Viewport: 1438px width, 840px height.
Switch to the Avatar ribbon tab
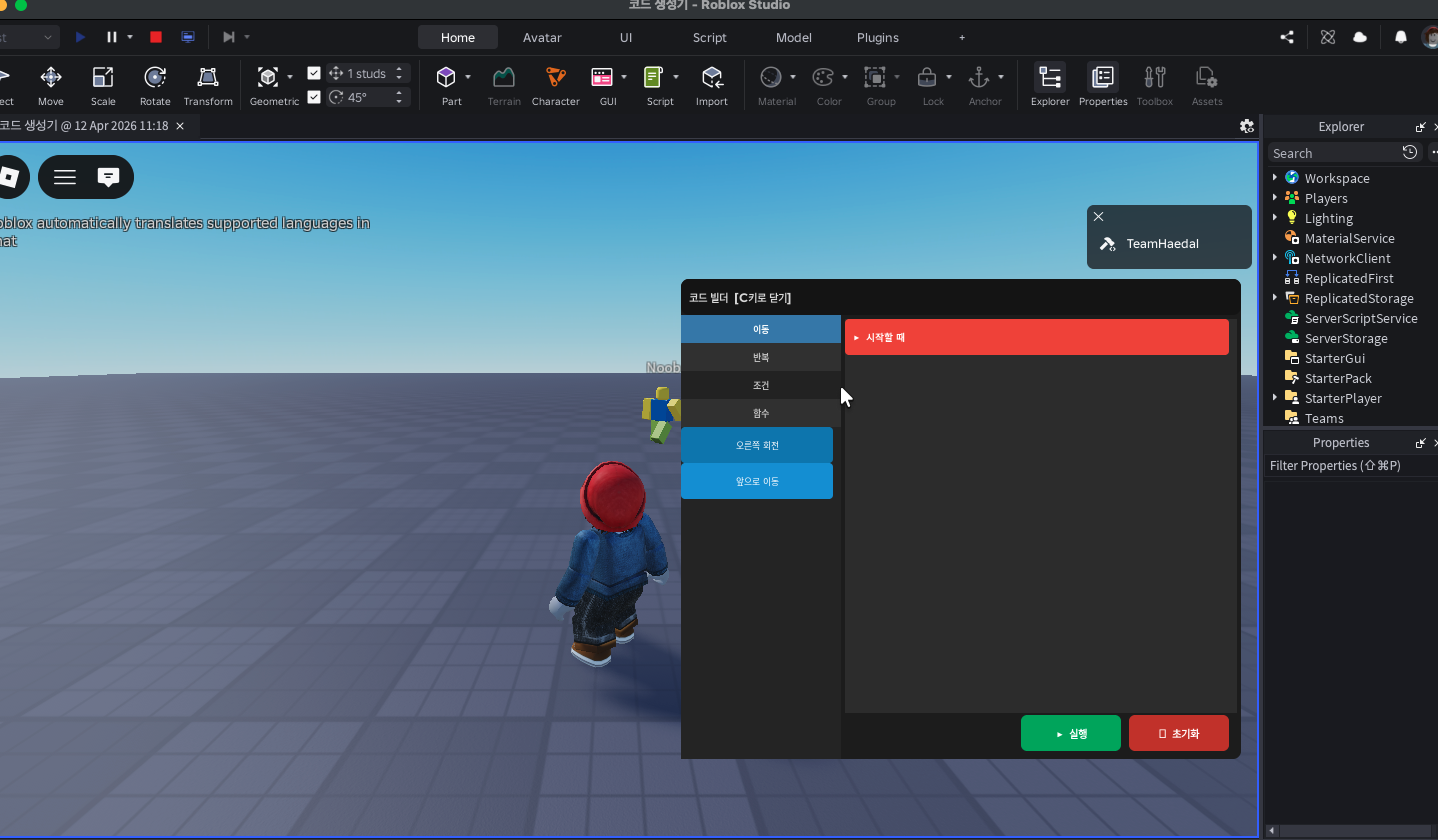(542, 37)
